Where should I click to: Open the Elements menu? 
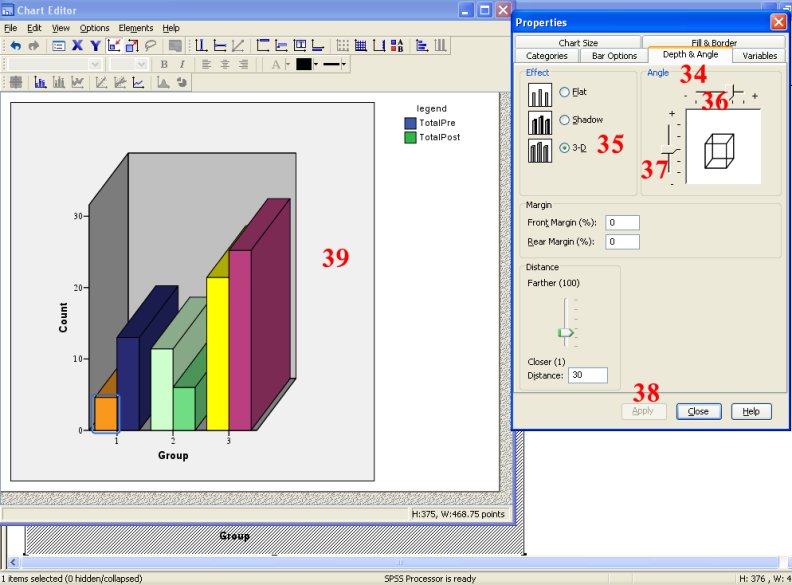(x=136, y=28)
